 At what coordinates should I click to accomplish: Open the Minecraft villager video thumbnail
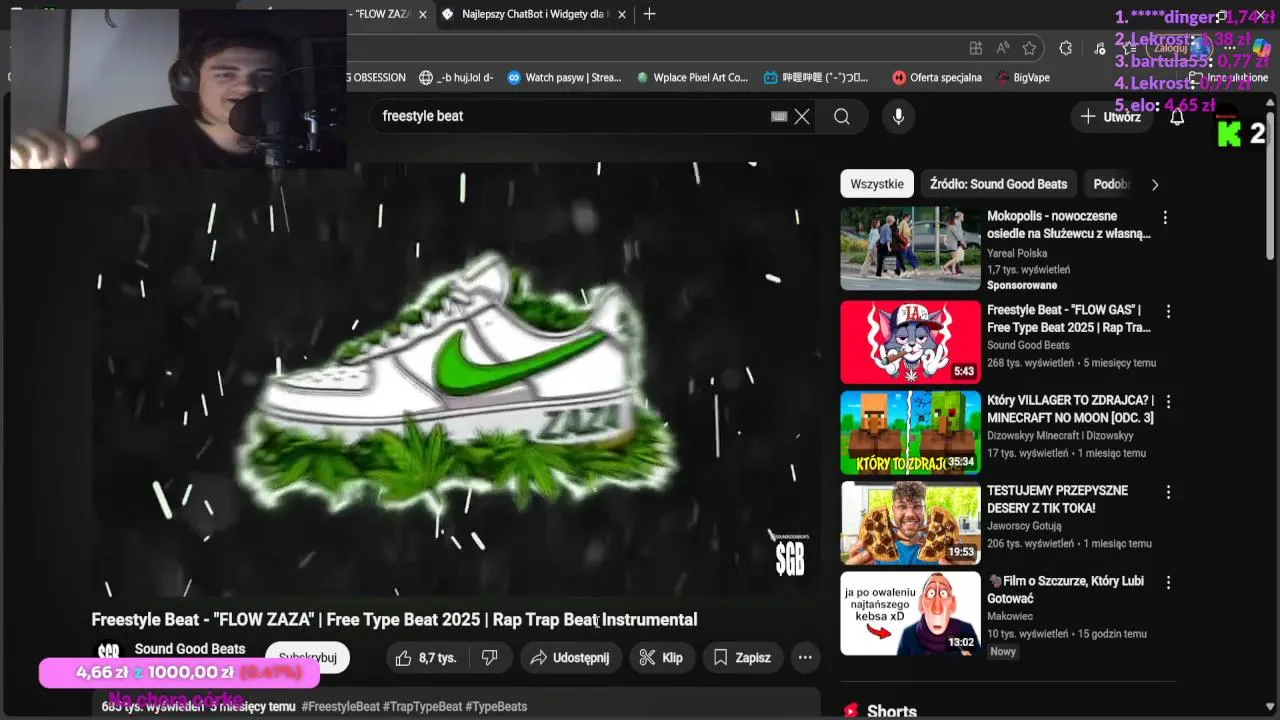(910, 432)
